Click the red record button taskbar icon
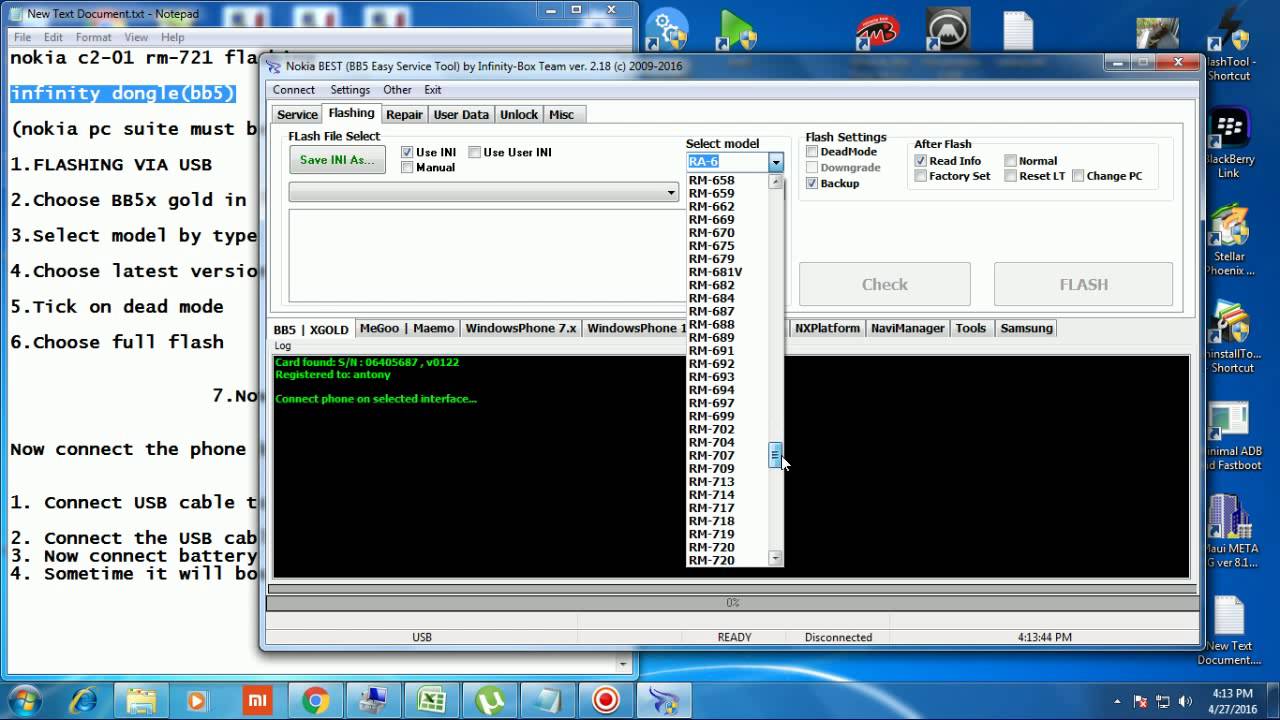1280x720 pixels. [x=605, y=699]
